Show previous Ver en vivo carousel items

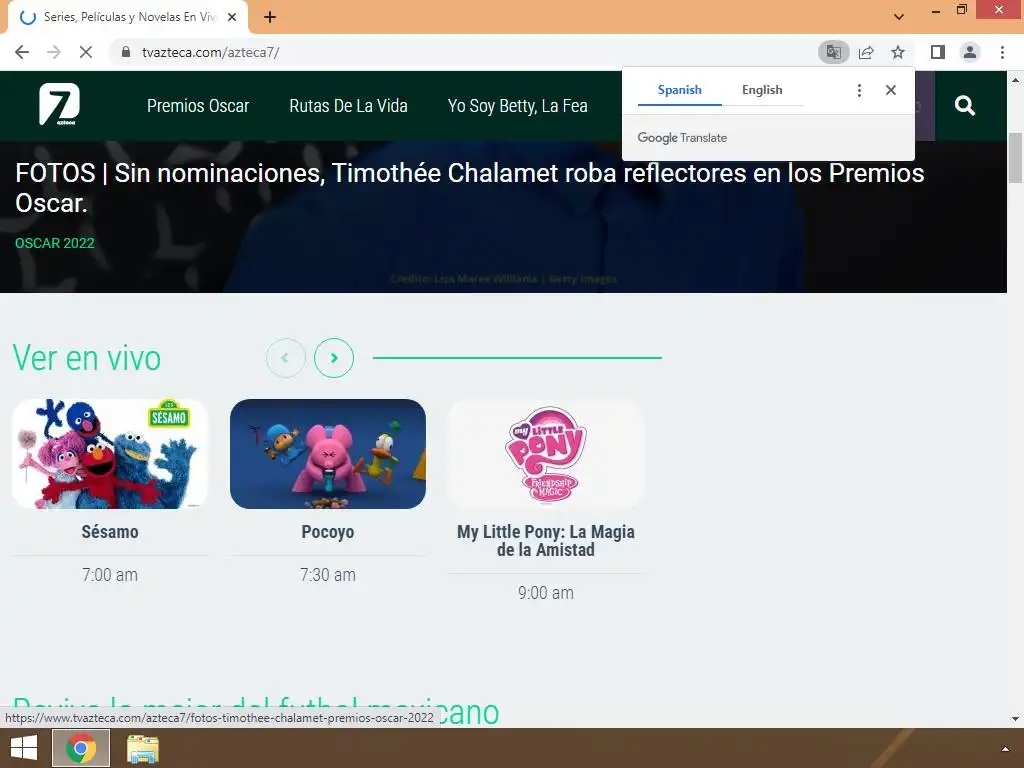tap(285, 358)
